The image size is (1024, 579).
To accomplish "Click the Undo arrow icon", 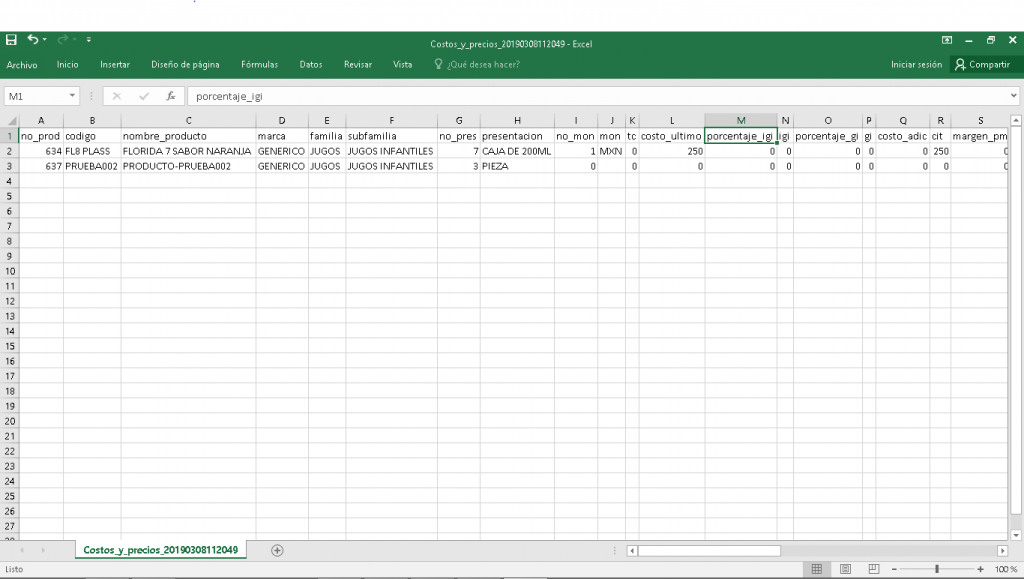I will click(32, 40).
